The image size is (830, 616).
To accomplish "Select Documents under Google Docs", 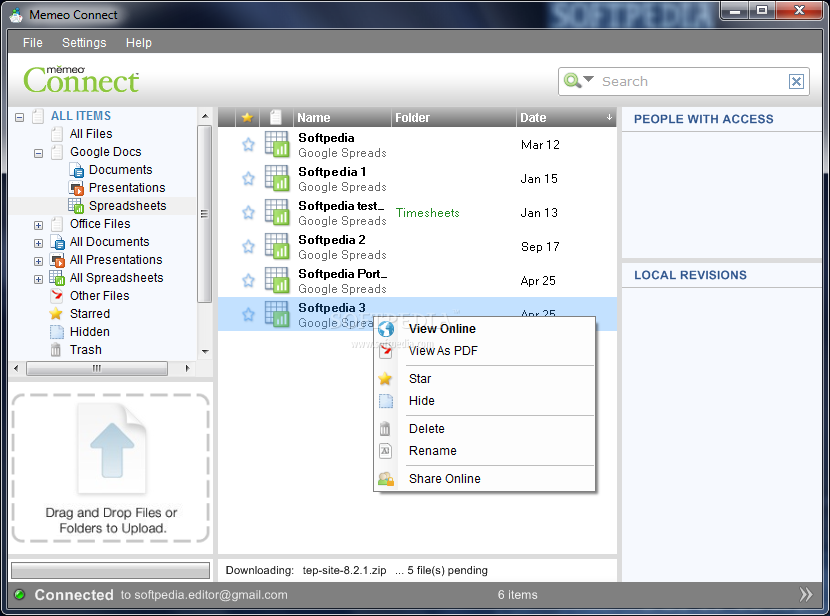I will pos(120,170).
